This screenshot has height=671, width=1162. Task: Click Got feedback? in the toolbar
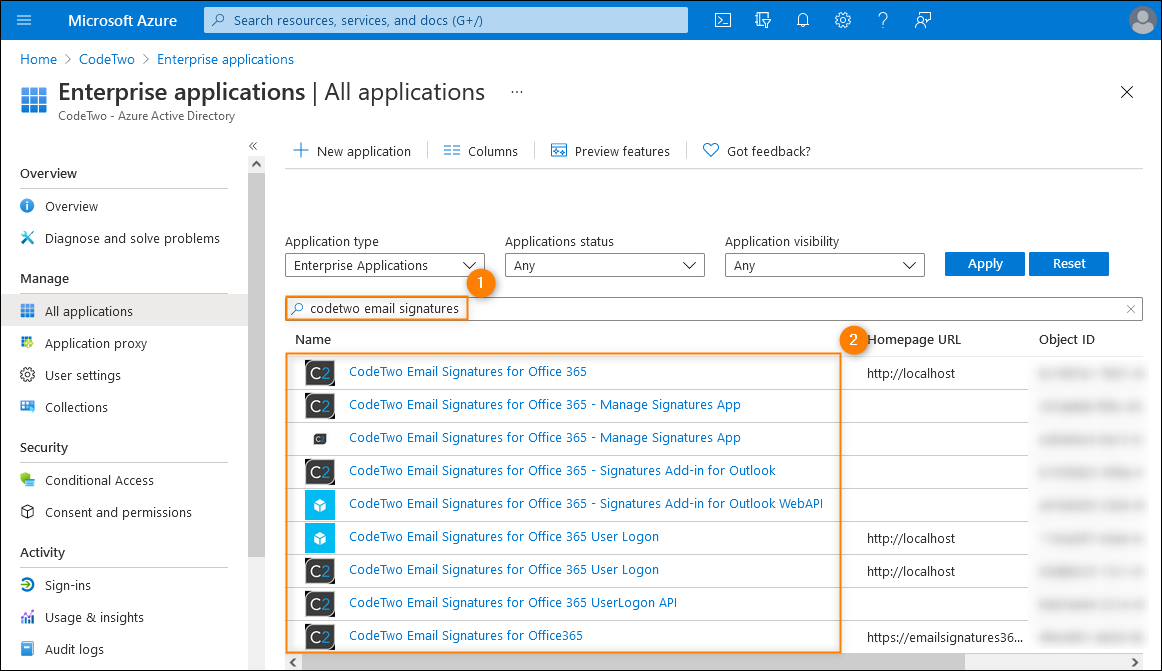pyautogui.click(x=756, y=151)
